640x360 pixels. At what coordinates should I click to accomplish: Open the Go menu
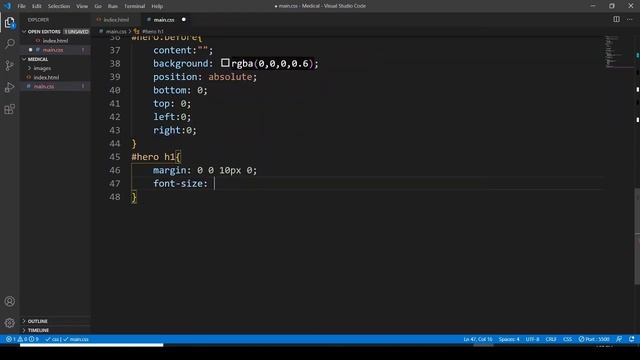click(98, 6)
